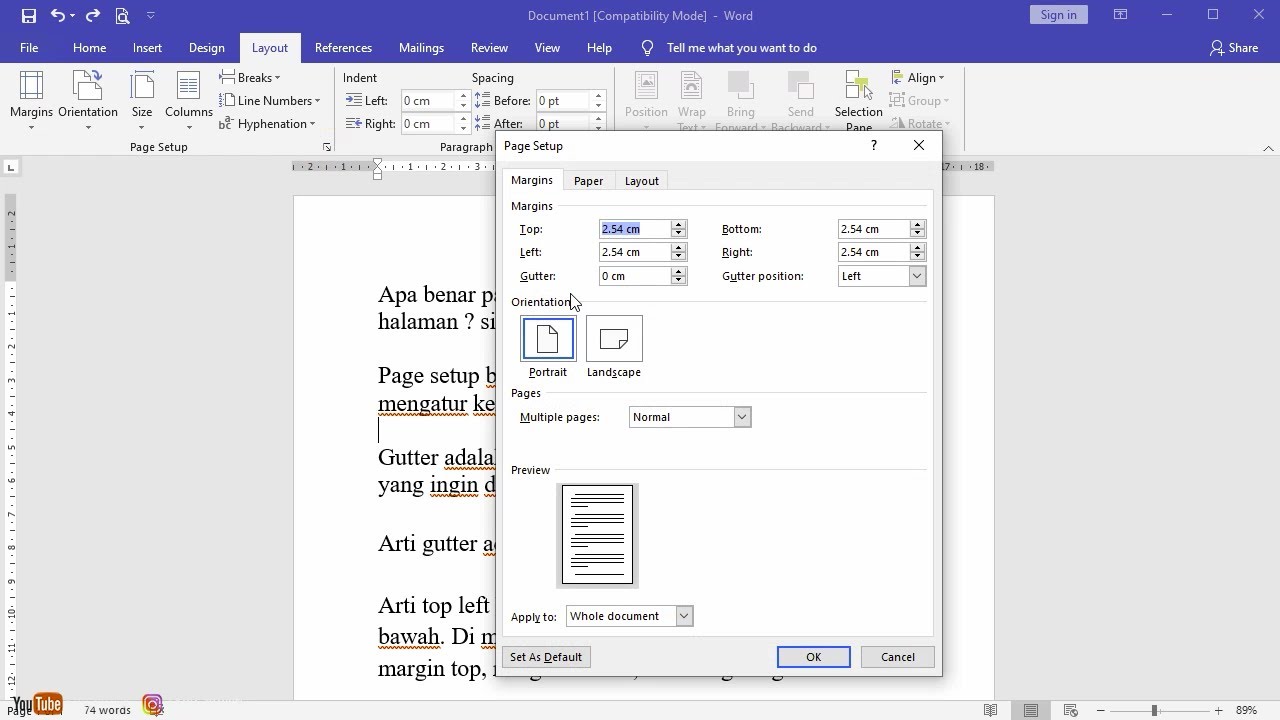Switch to the View ribbon tab
Viewport: 1280px width, 720px height.
(x=547, y=48)
